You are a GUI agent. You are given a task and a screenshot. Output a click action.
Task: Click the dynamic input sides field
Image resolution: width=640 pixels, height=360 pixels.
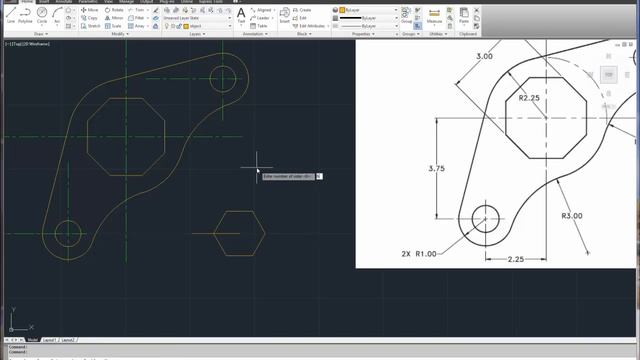point(319,176)
